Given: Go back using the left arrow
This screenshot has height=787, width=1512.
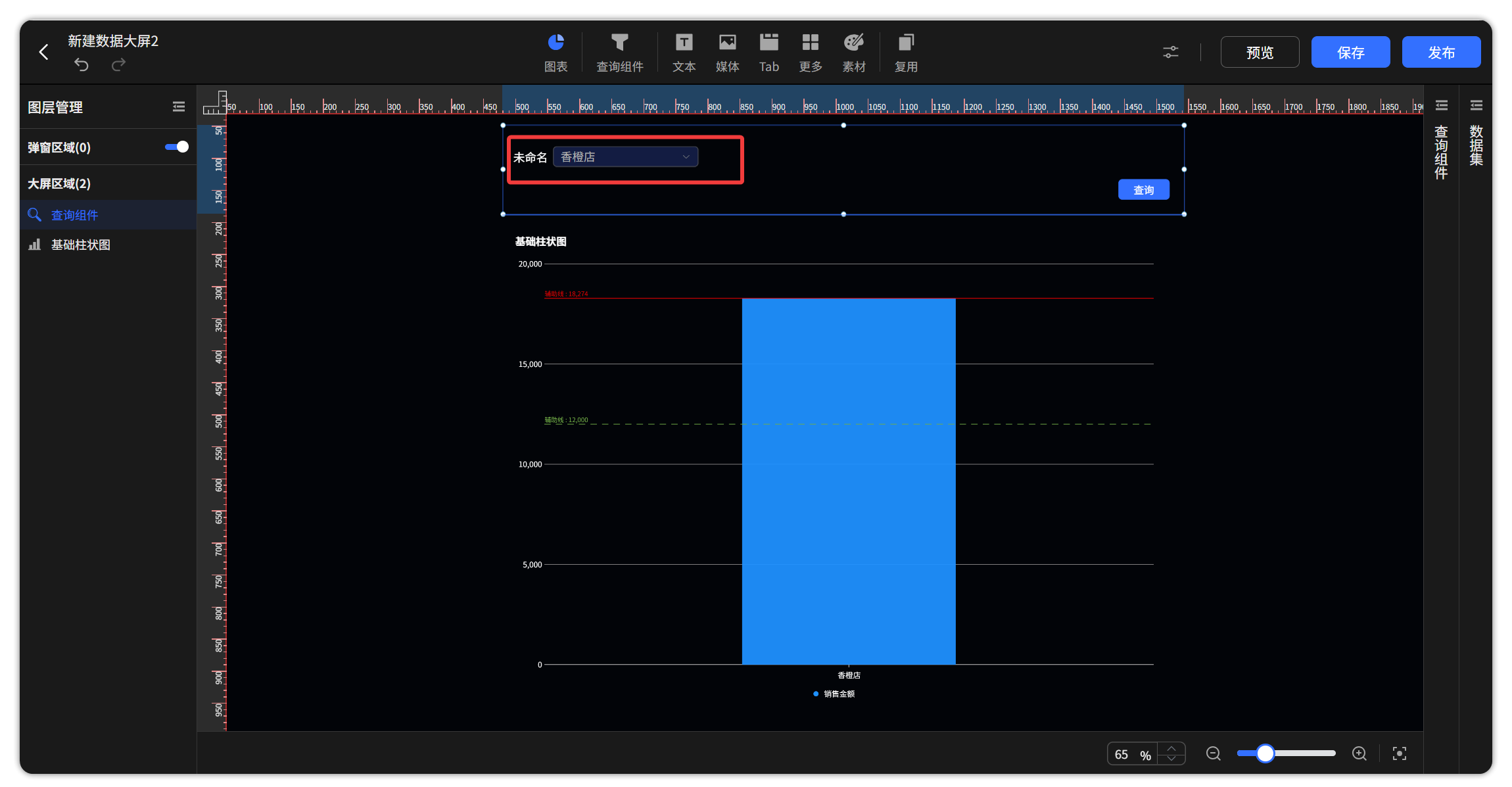Looking at the screenshot, I should click(44, 52).
